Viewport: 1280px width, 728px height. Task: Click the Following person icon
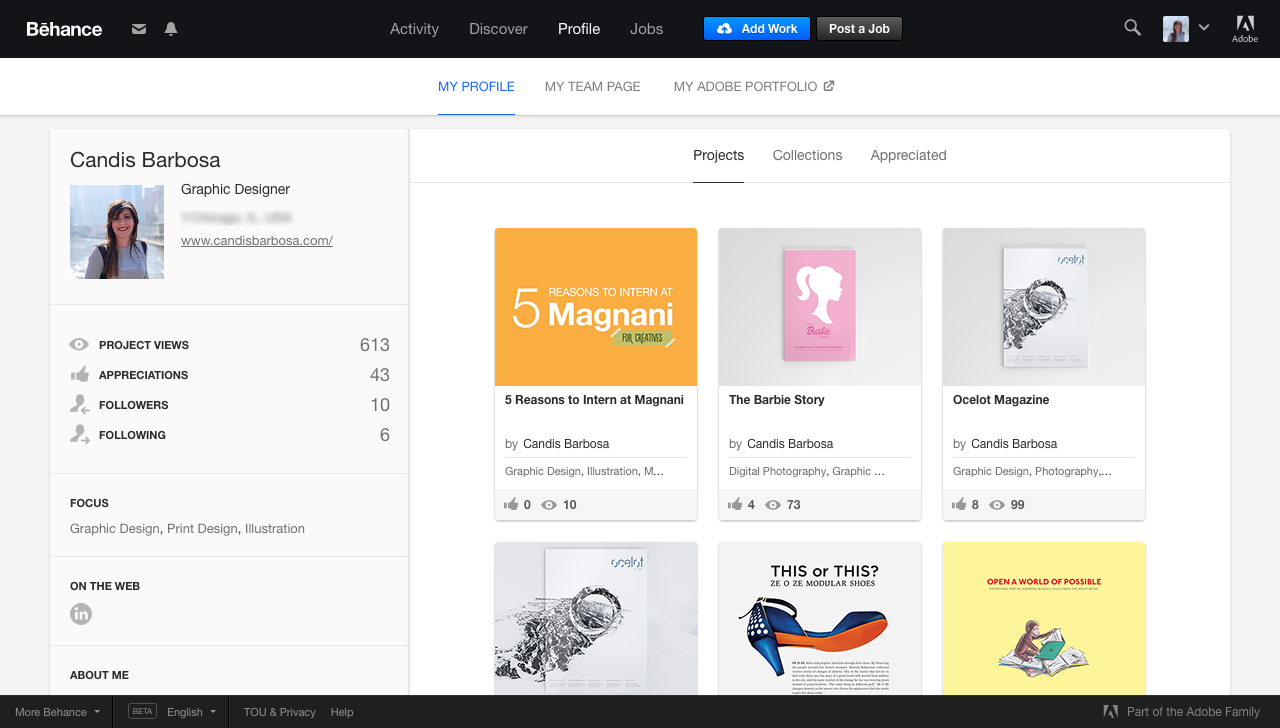tap(80, 434)
